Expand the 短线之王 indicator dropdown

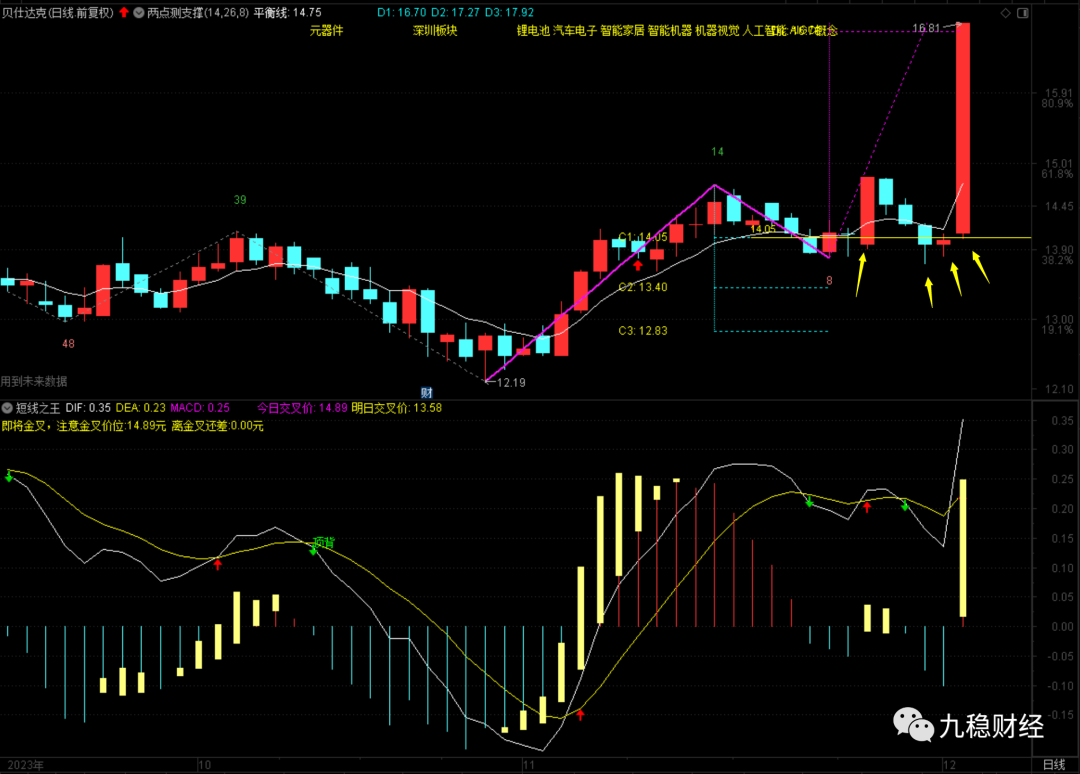pyautogui.click(x=9, y=408)
